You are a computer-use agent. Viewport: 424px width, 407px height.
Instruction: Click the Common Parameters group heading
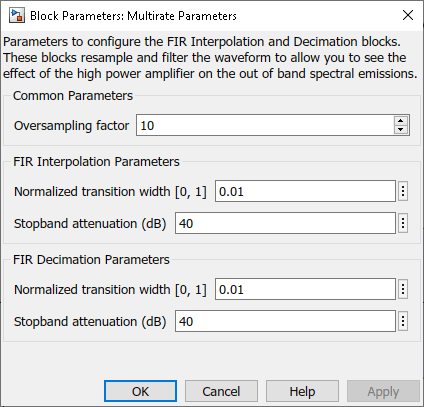[73, 96]
